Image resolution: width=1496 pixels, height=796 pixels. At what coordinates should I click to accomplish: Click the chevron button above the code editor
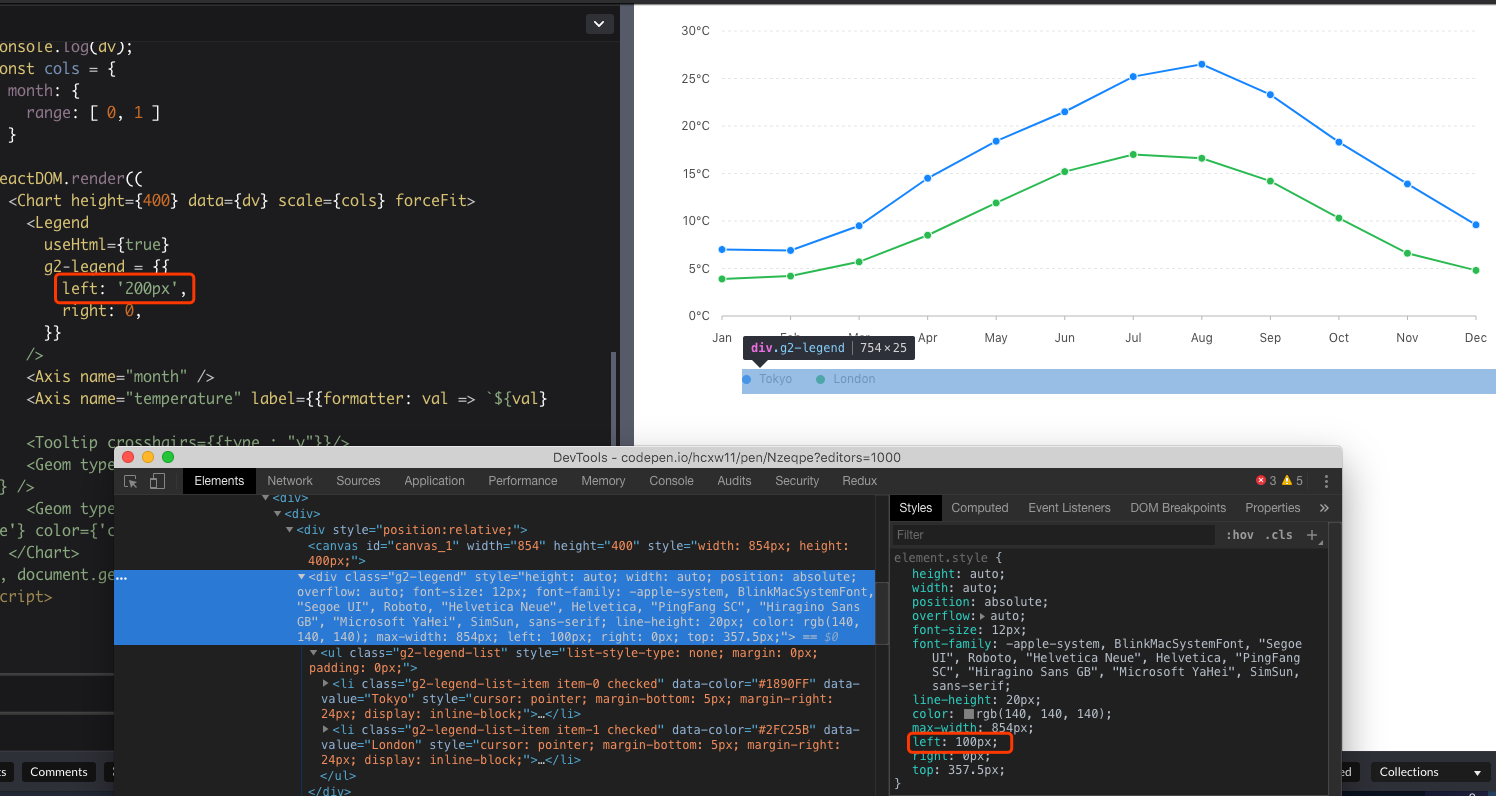coord(599,23)
